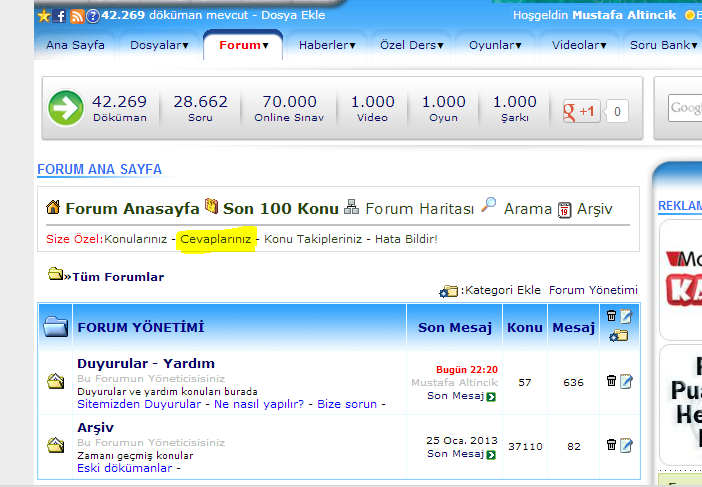702x487 pixels.
Task: Click the Forum Yönetimi link
Action: 593,290
